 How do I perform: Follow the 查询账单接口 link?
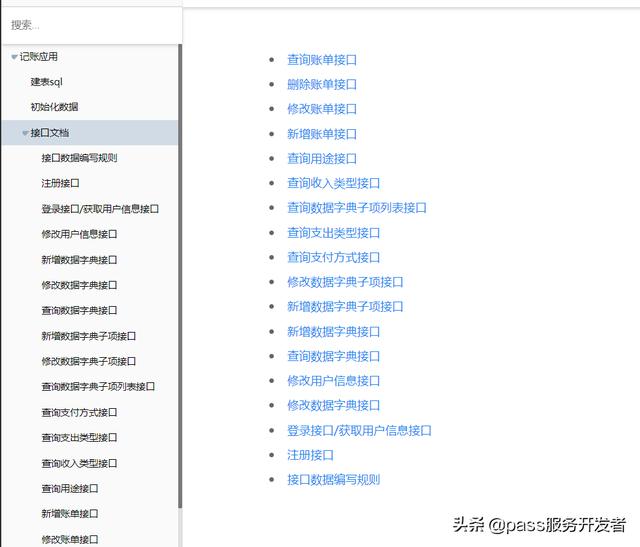[322, 60]
